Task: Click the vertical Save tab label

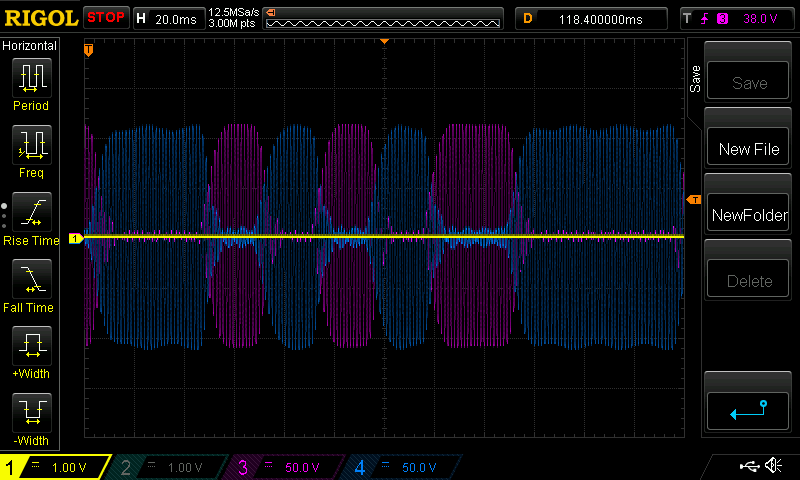Action: coord(695,79)
